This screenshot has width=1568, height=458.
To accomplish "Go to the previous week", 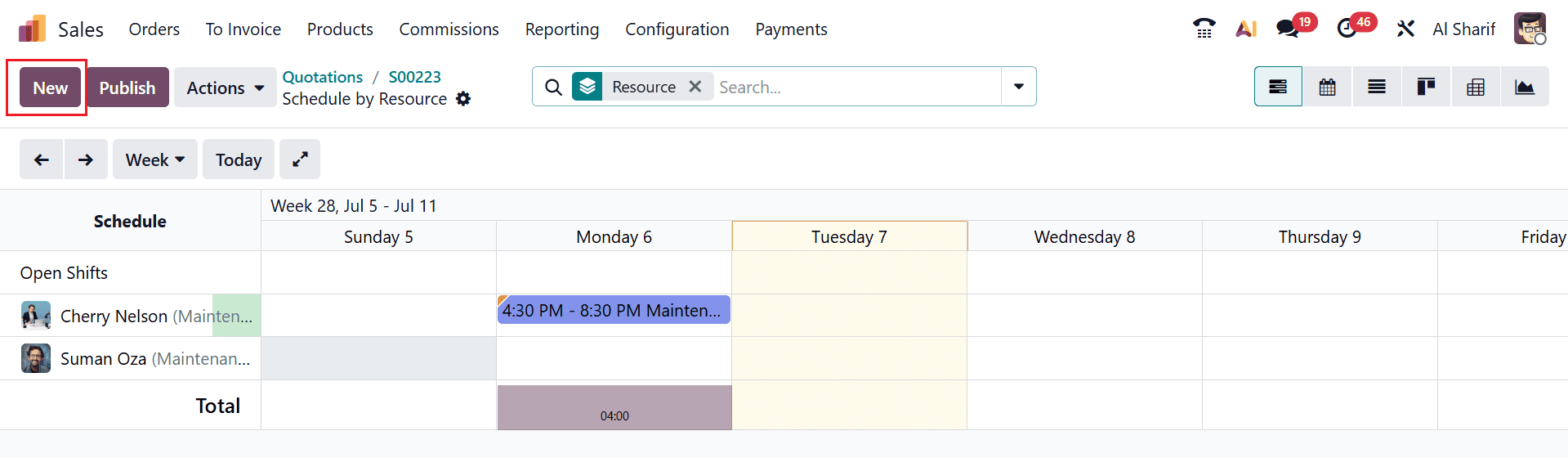I will (x=41, y=159).
